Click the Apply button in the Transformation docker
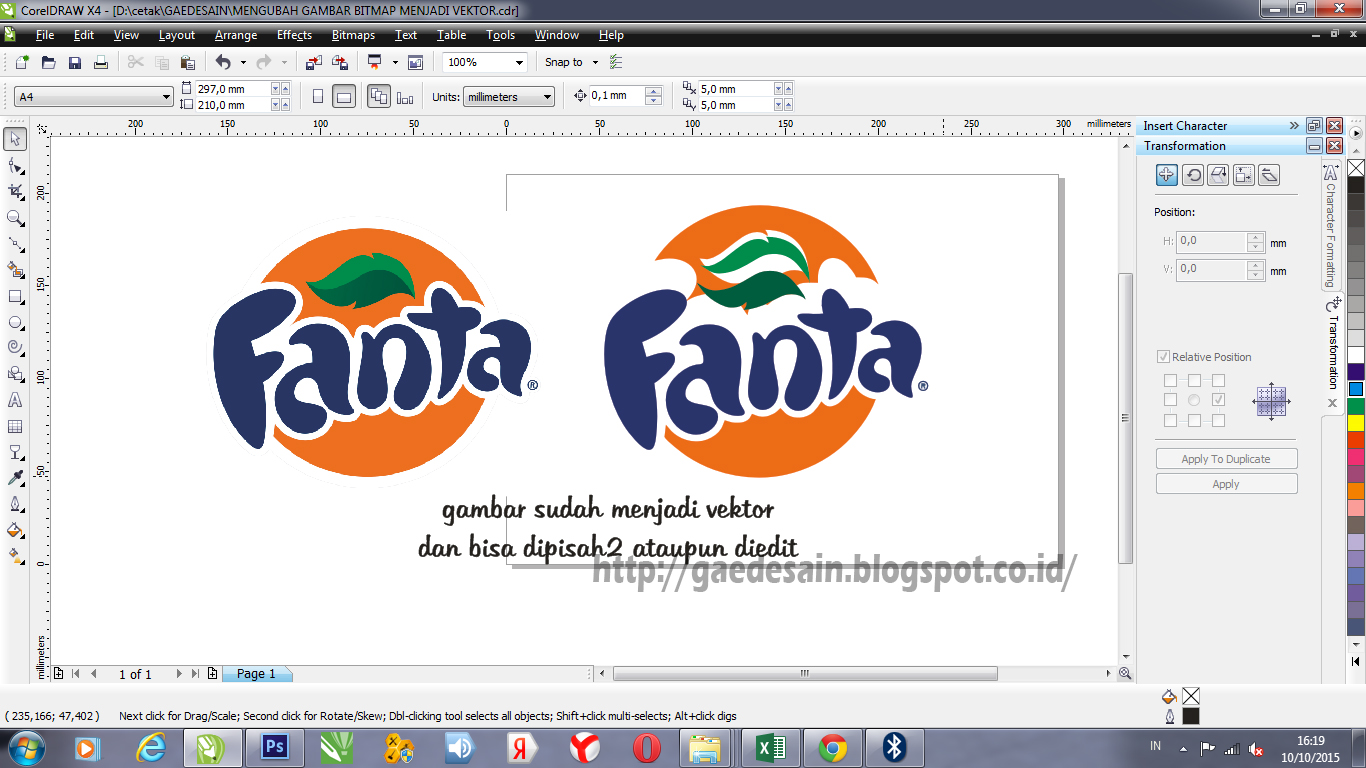Viewport: 1366px width, 768px height. pos(1226,484)
